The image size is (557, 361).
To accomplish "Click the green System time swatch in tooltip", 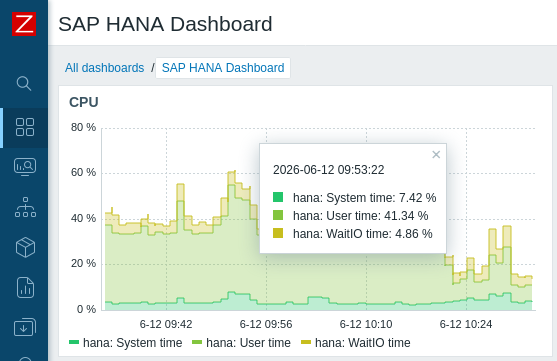I will coord(278,197).
